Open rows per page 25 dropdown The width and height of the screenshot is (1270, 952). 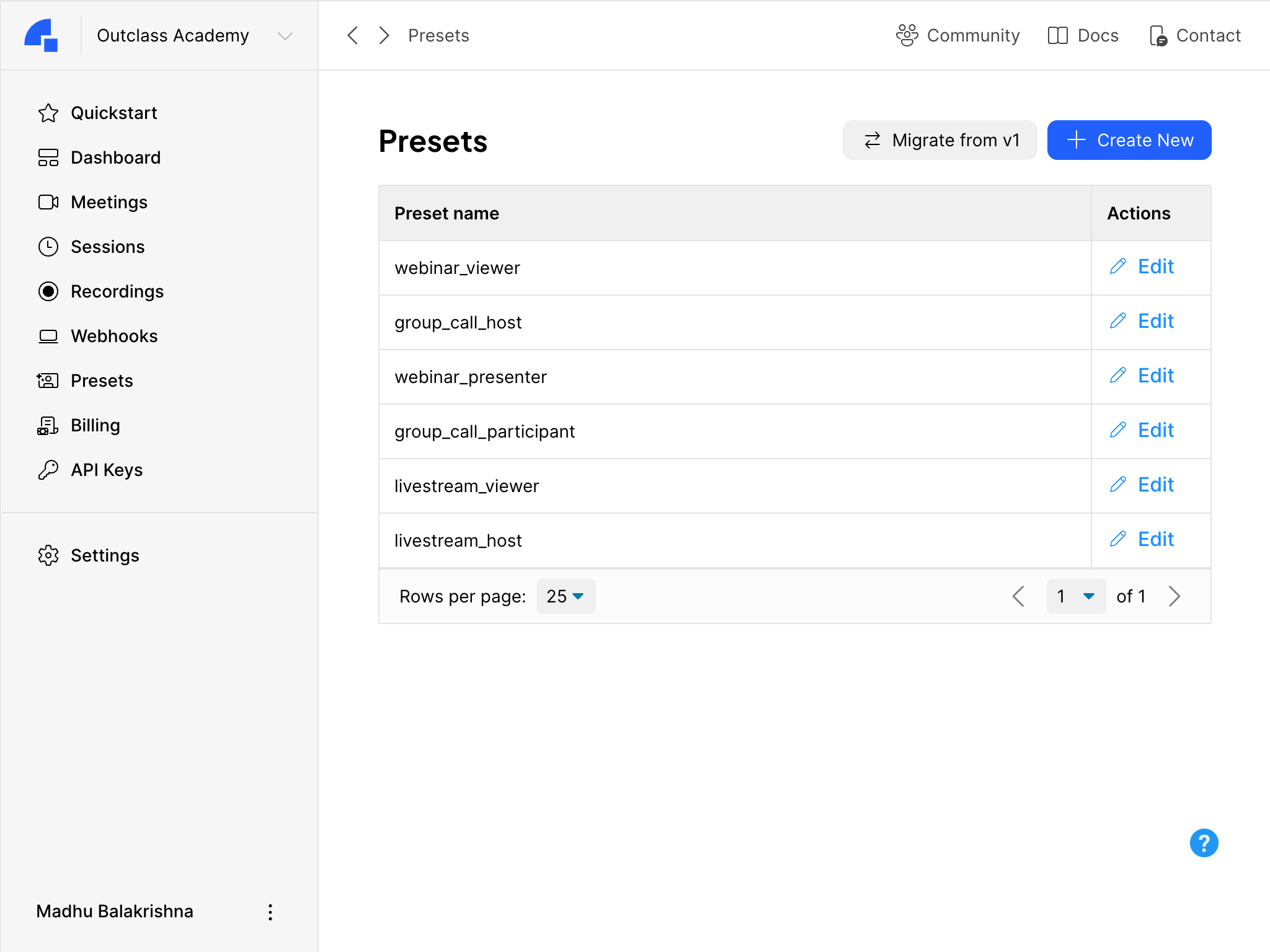click(x=565, y=596)
